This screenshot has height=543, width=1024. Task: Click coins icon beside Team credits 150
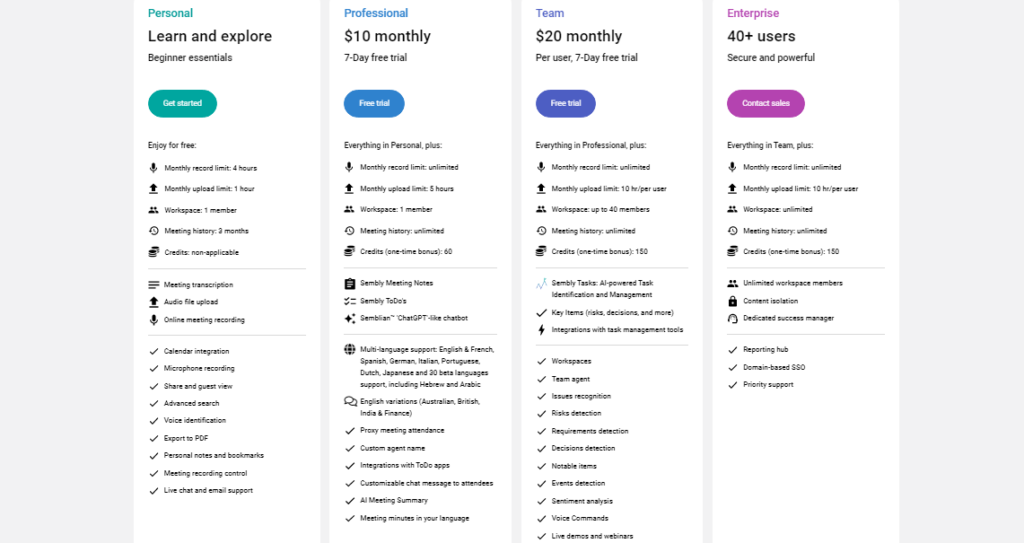click(x=541, y=251)
